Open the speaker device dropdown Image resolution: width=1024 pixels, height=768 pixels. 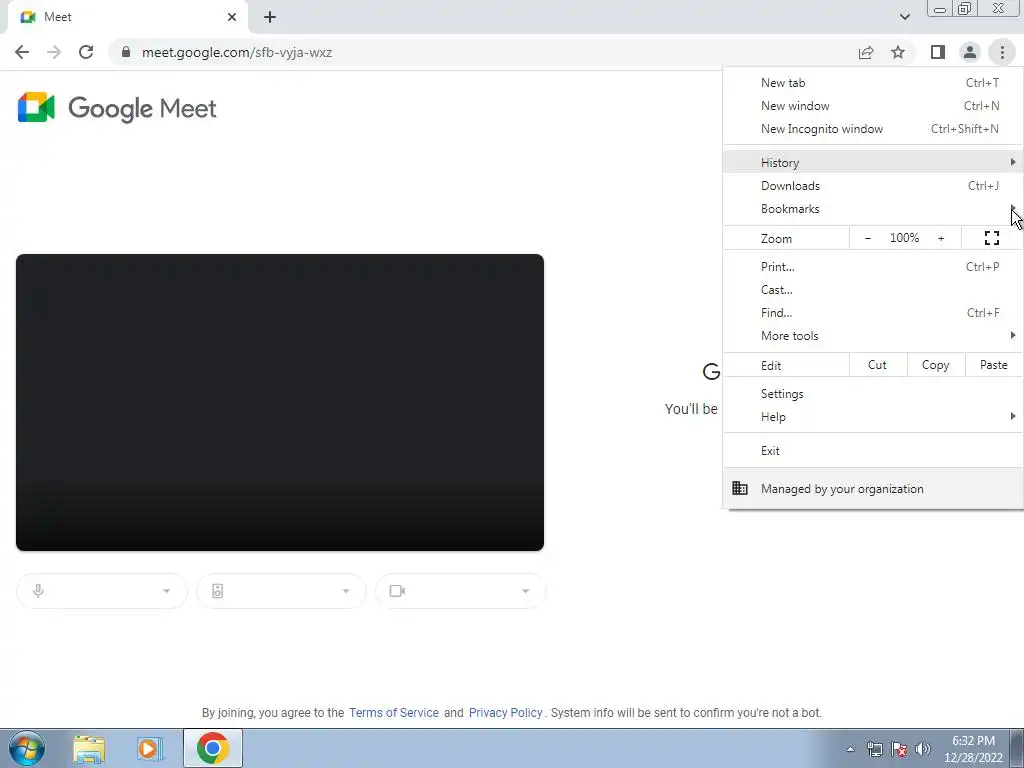[x=281, y=591]
